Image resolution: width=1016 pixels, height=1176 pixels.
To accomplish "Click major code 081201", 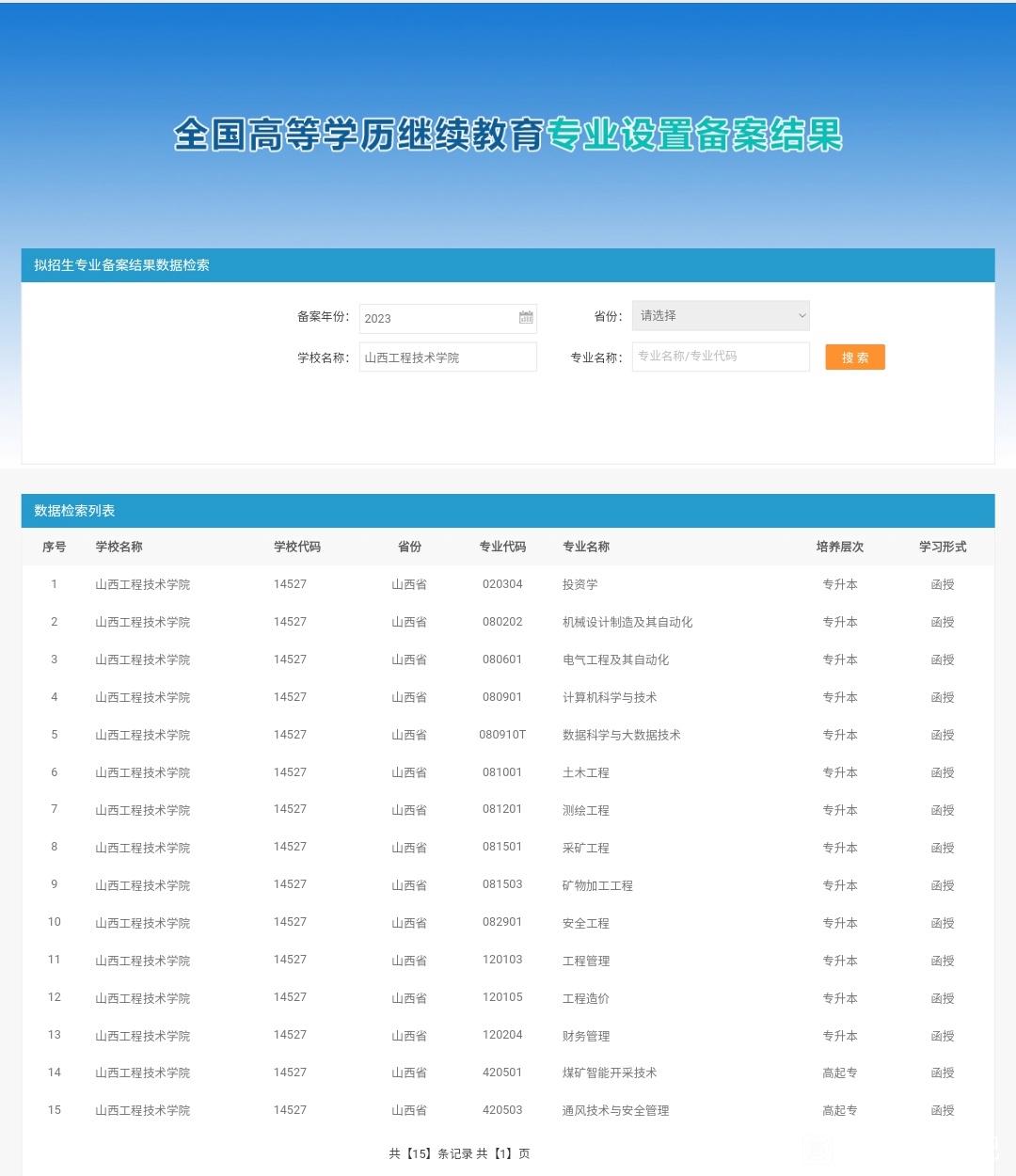I will 502,809.
